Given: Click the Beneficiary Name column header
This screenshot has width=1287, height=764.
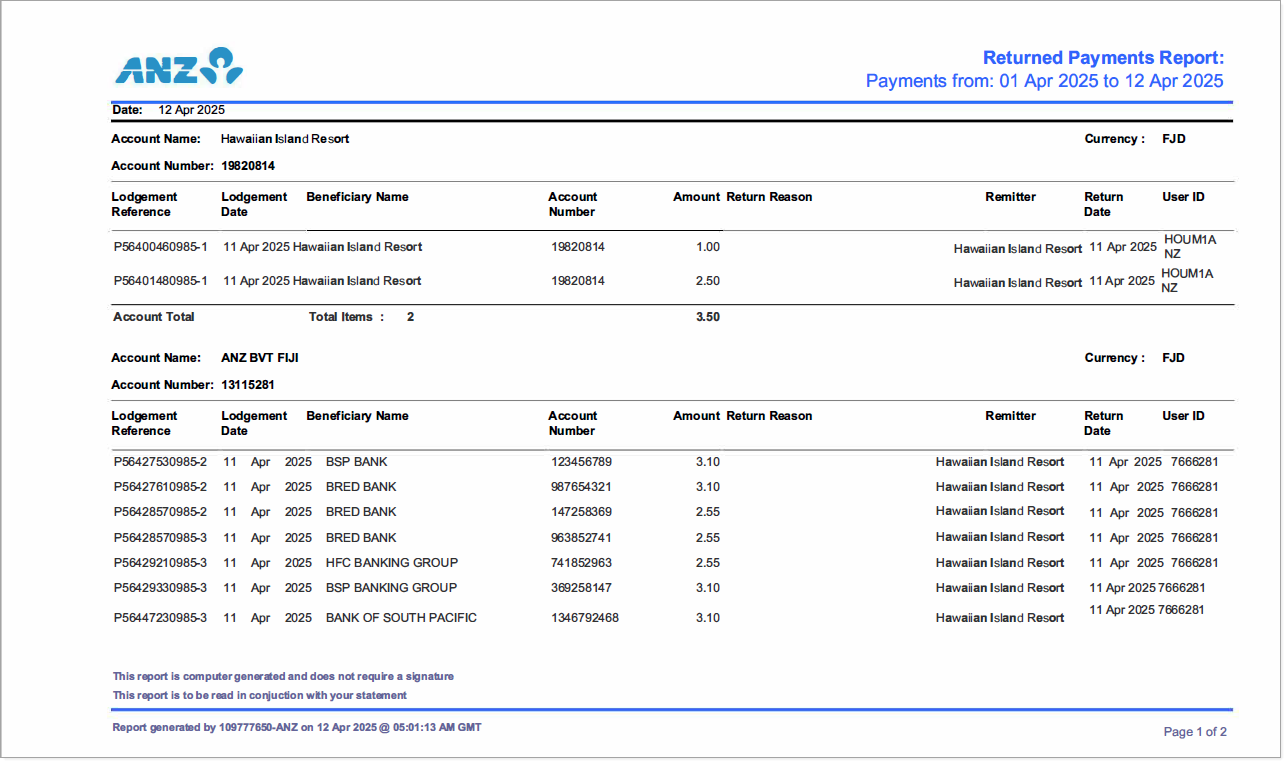Looking at the screenshot, I should (x=357, y=197).
